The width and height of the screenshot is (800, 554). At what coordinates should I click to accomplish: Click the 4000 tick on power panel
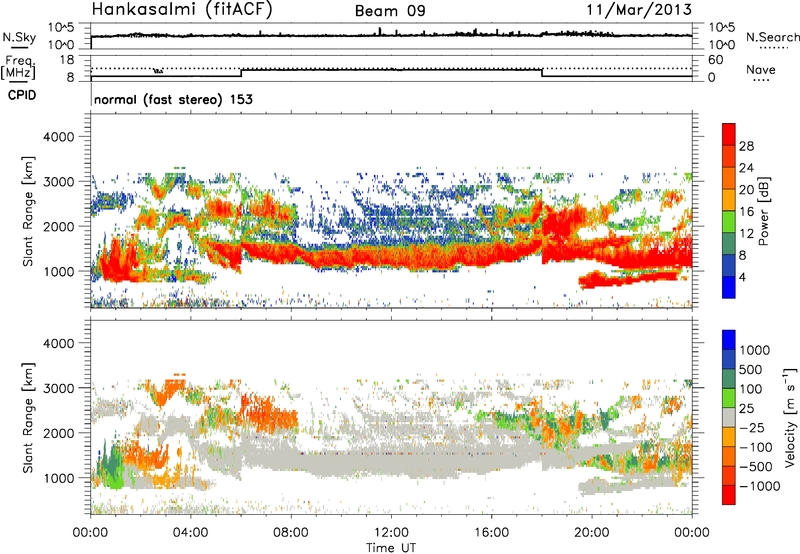click(58, 137)
